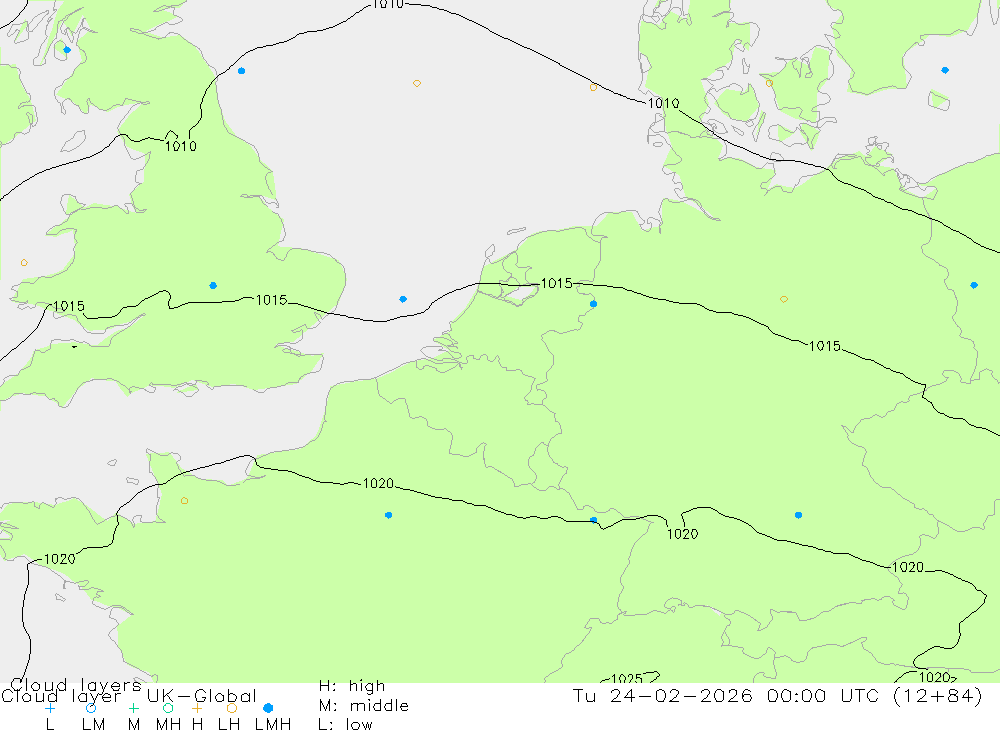The height and width of the screenshot is (733, 1000).
Task: Select blue dot at Netherlands-Germany border
Action: tap(593, 304)
